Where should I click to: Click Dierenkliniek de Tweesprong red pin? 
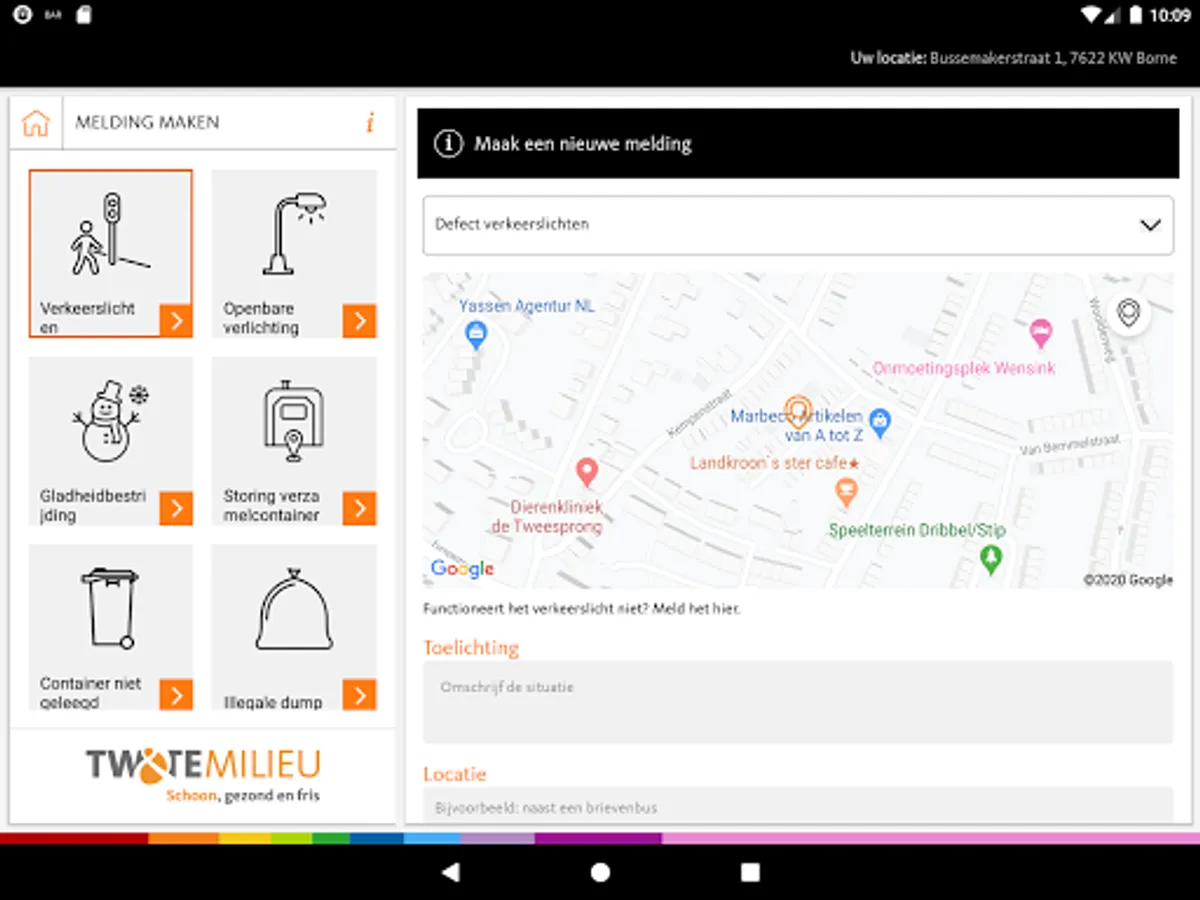587,472
